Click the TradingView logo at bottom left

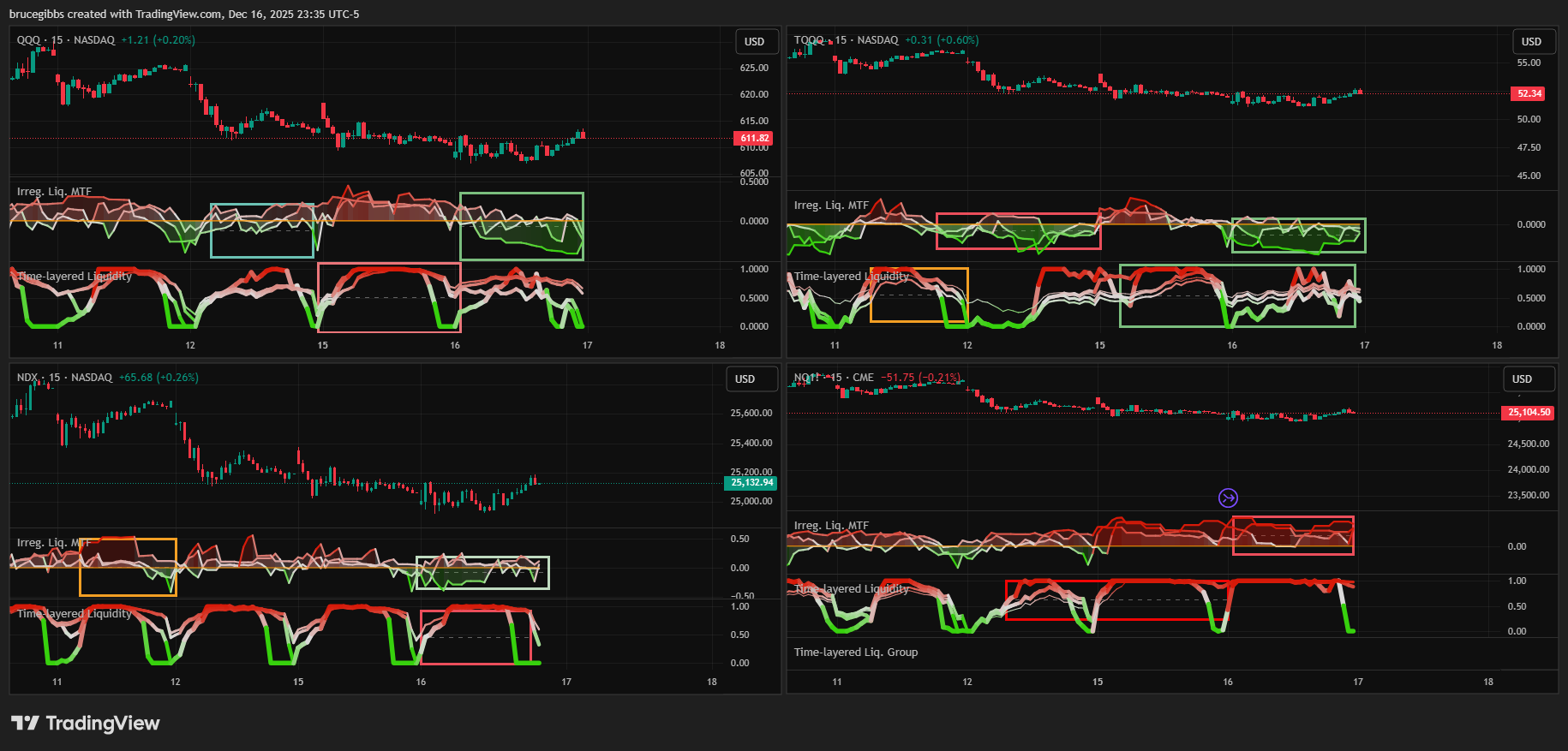[86, 724]
